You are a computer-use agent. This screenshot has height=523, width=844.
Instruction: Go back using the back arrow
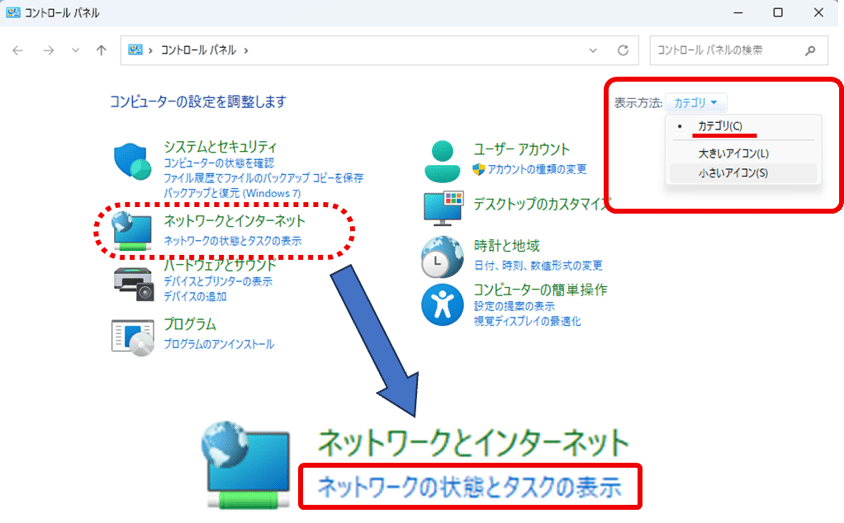coord(19,50)
